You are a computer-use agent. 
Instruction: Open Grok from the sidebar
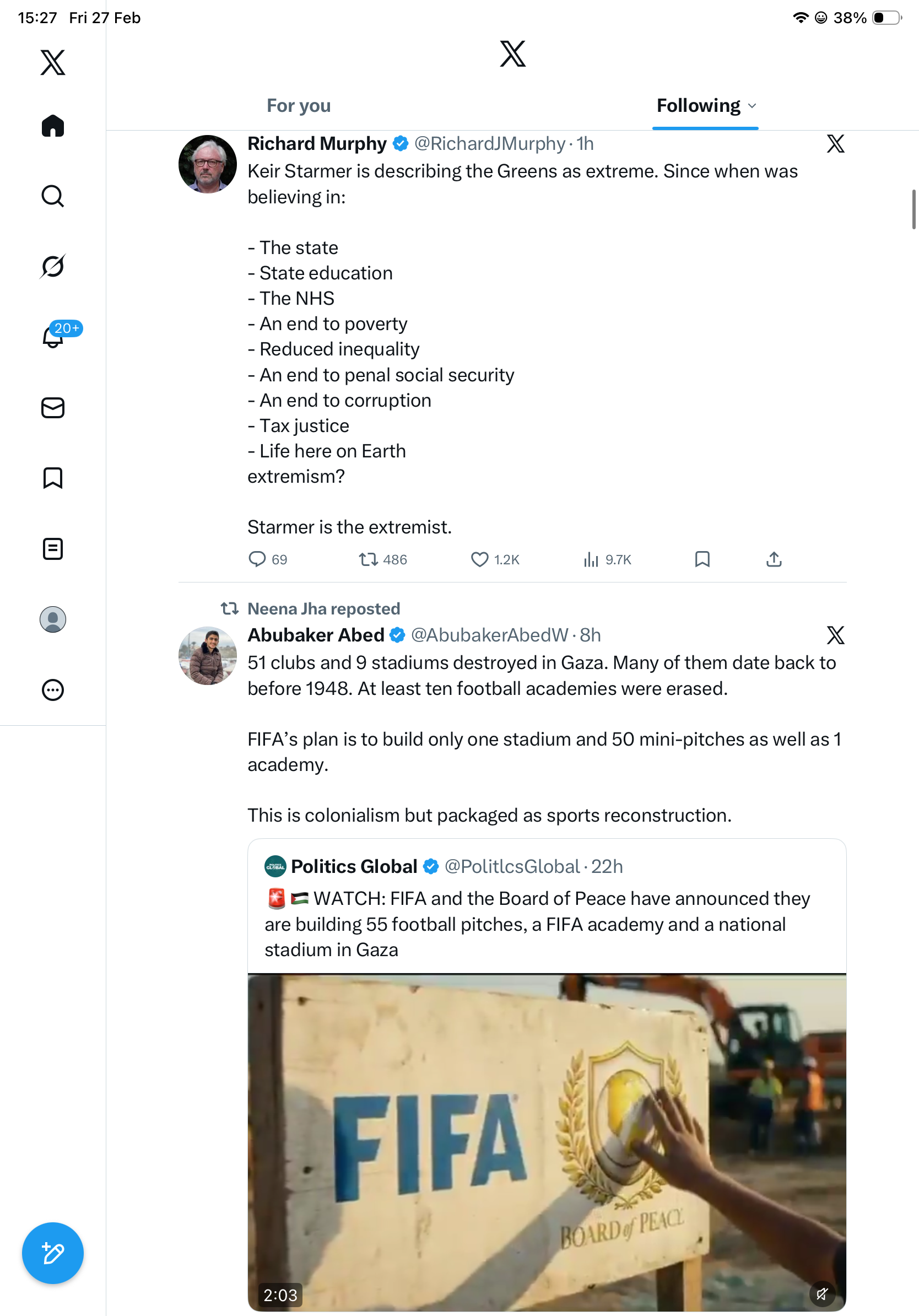coord(53,267)
